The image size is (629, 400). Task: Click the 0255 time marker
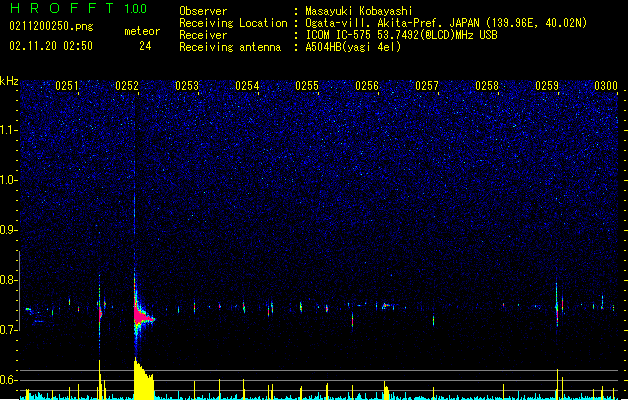pos(307,86)
